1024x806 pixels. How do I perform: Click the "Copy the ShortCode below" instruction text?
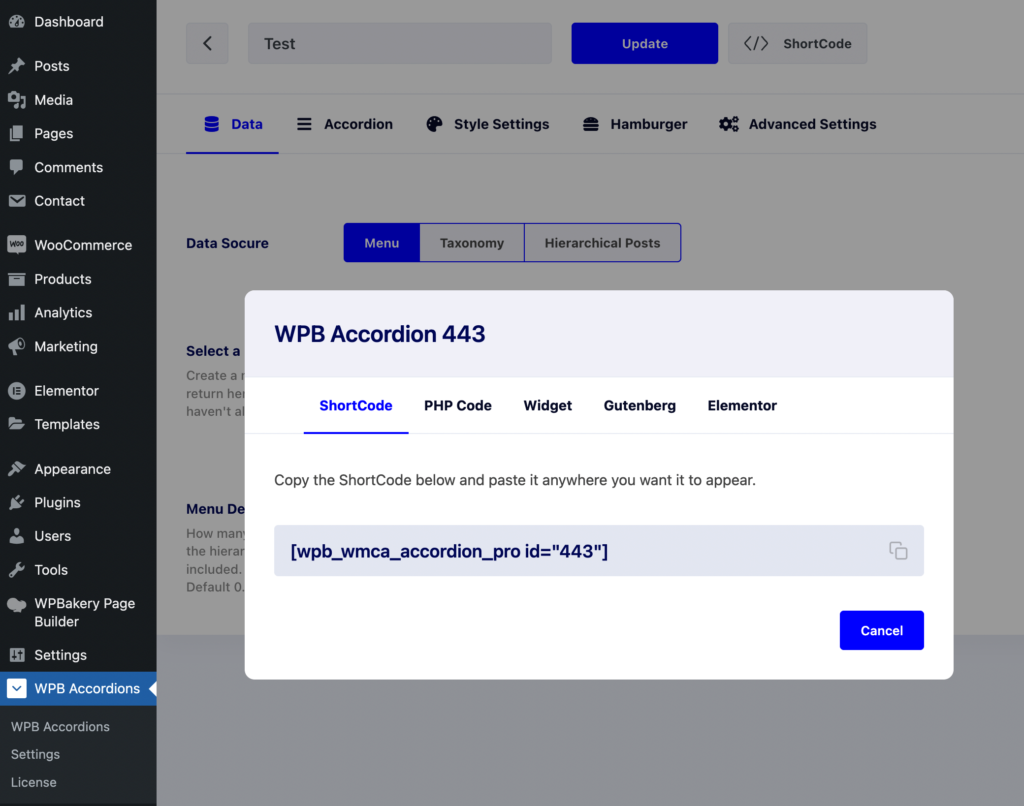(x=515, y=480)
